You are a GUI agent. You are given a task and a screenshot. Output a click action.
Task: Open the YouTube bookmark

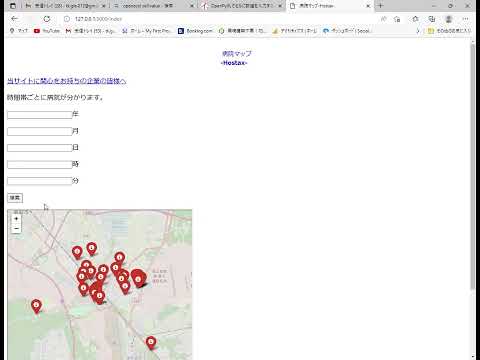point(47,31)
